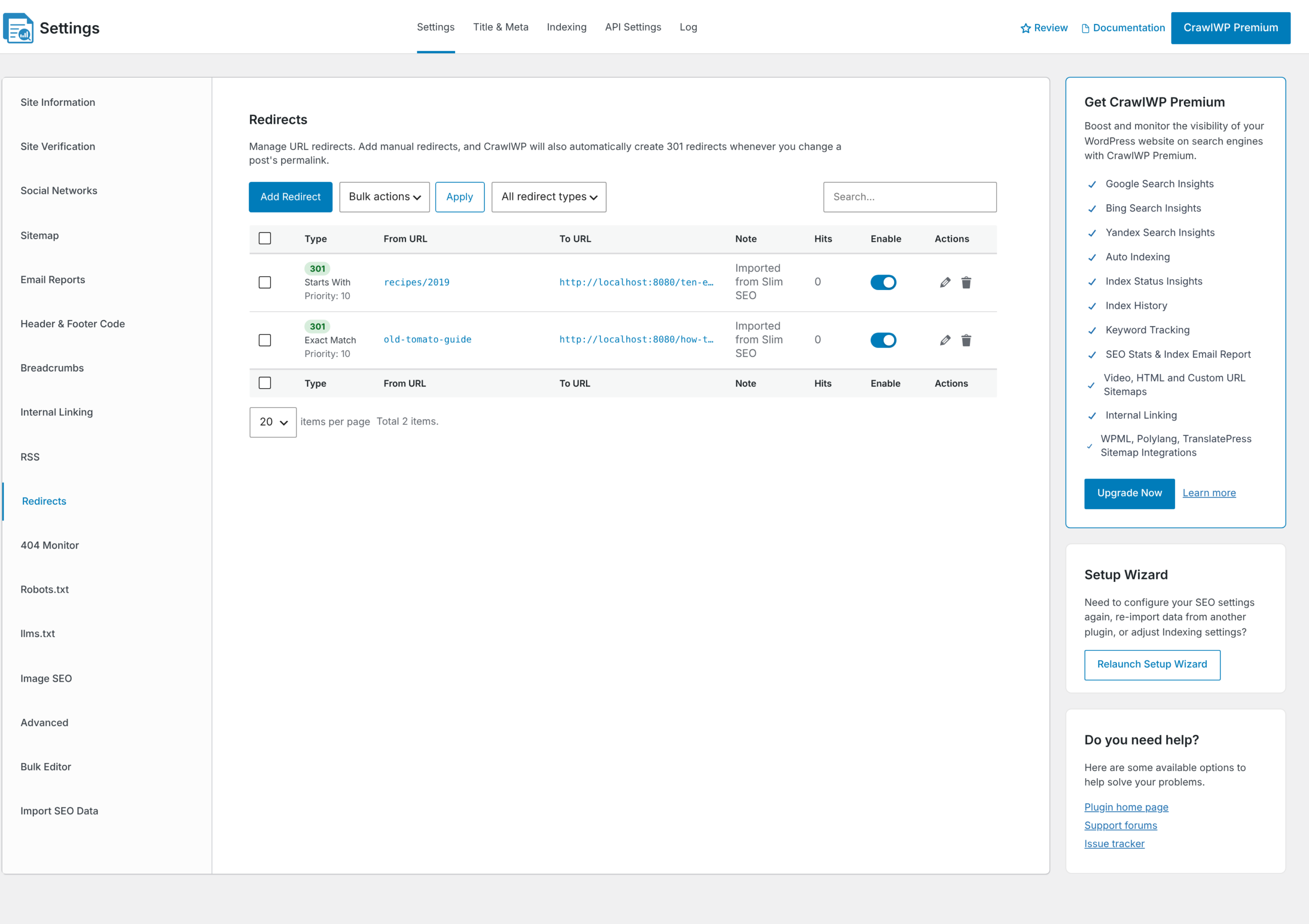Open the Issue tracker link
1309x924 pixels.
click(1114, 844)
